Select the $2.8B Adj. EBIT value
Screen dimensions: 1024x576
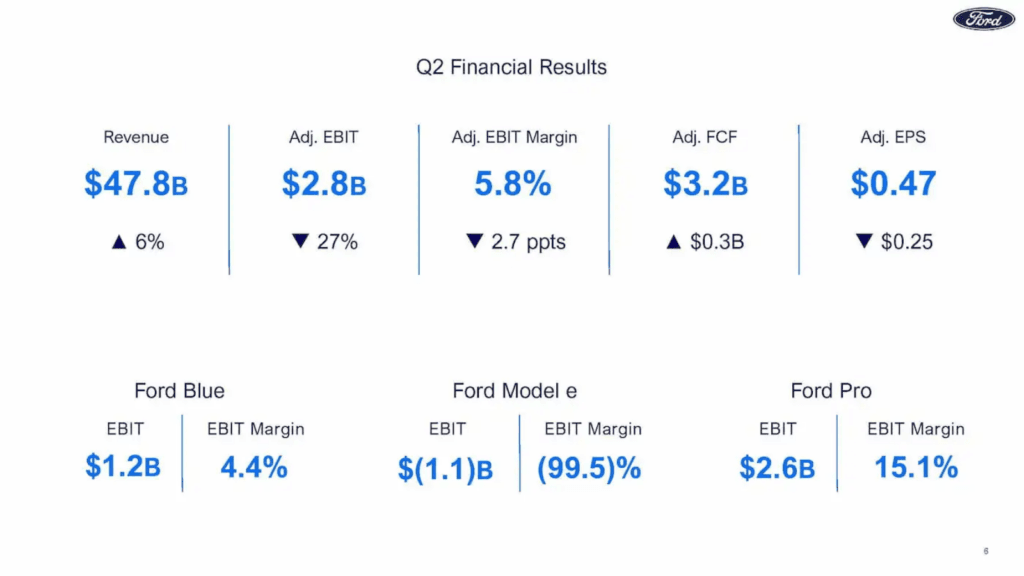(323, 184)
